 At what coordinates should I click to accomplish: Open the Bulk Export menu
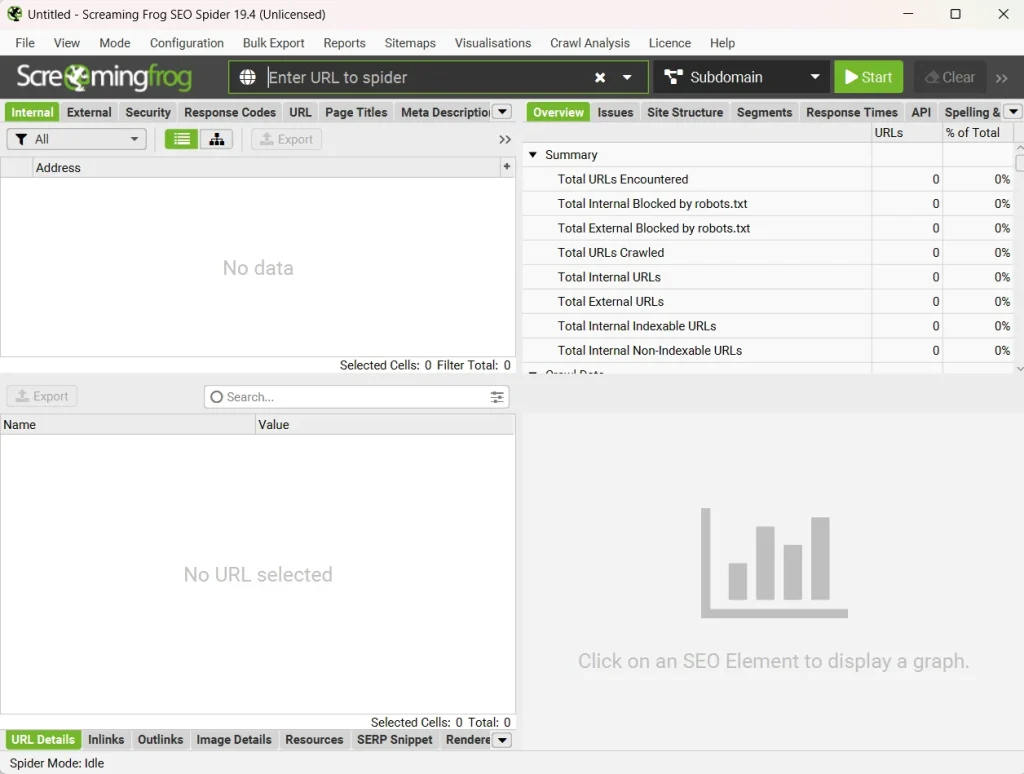274,42
